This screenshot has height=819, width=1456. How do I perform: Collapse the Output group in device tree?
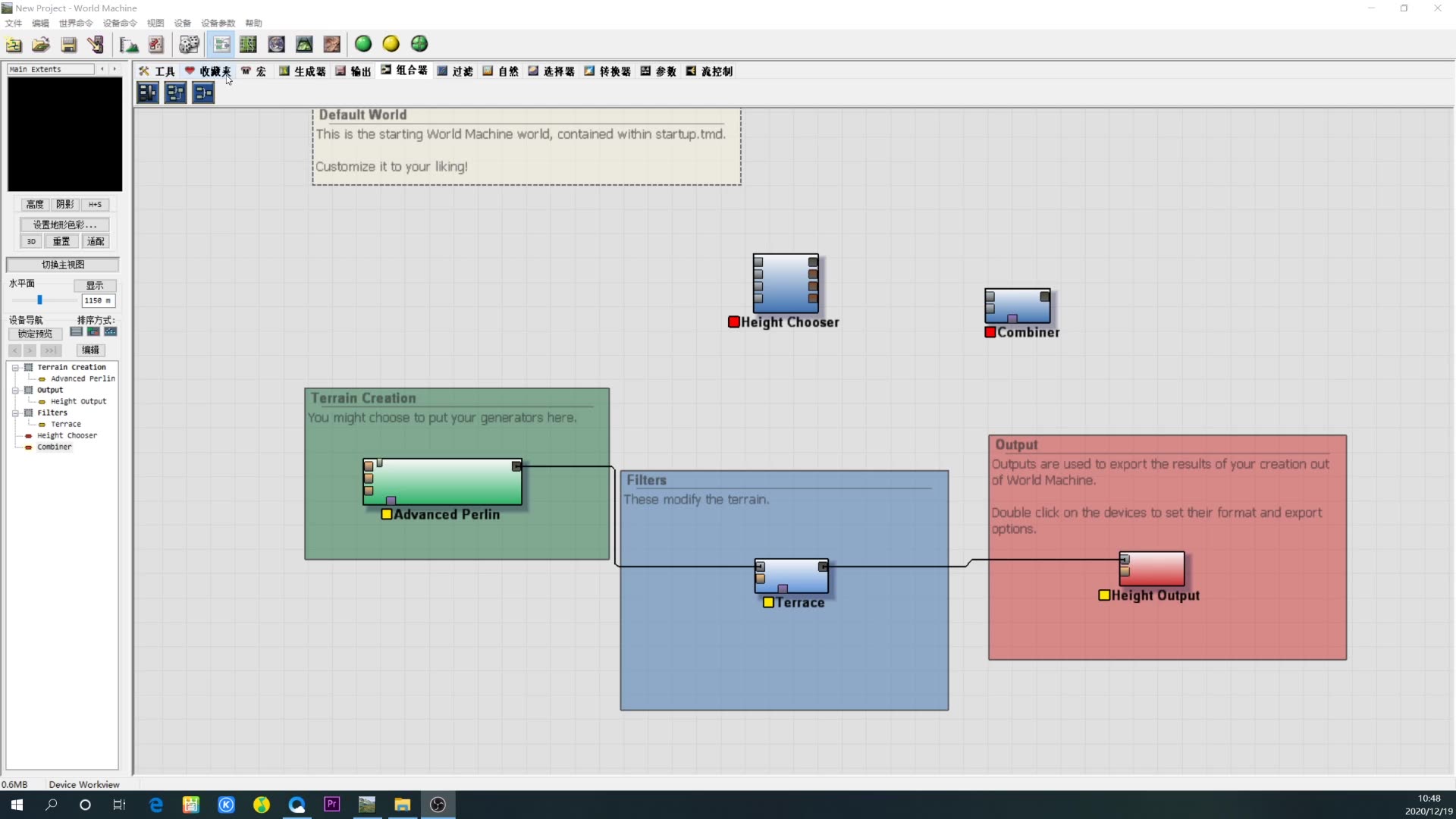15,390
